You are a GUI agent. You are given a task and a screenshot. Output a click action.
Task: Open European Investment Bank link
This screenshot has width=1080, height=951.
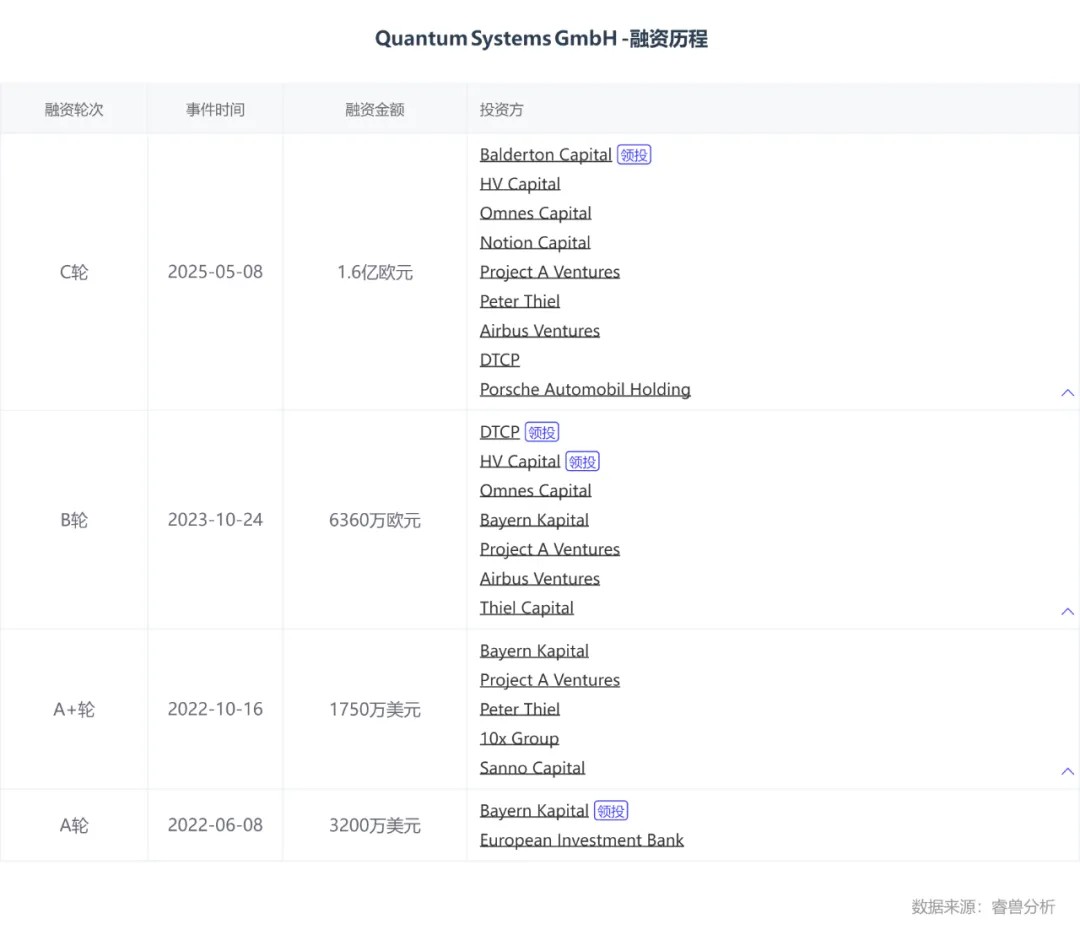pos(581,840)
